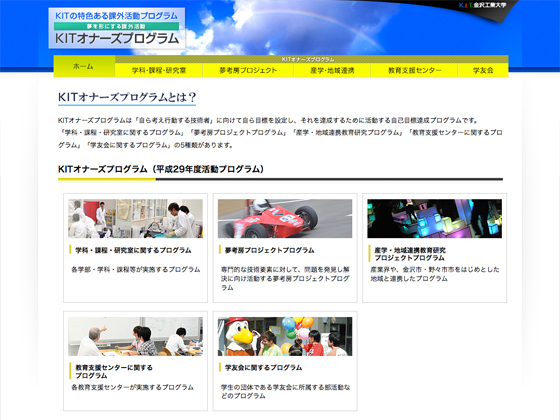Open the 学友会 menu tab
The image size is (560, 420).
(x=483, y=70)
